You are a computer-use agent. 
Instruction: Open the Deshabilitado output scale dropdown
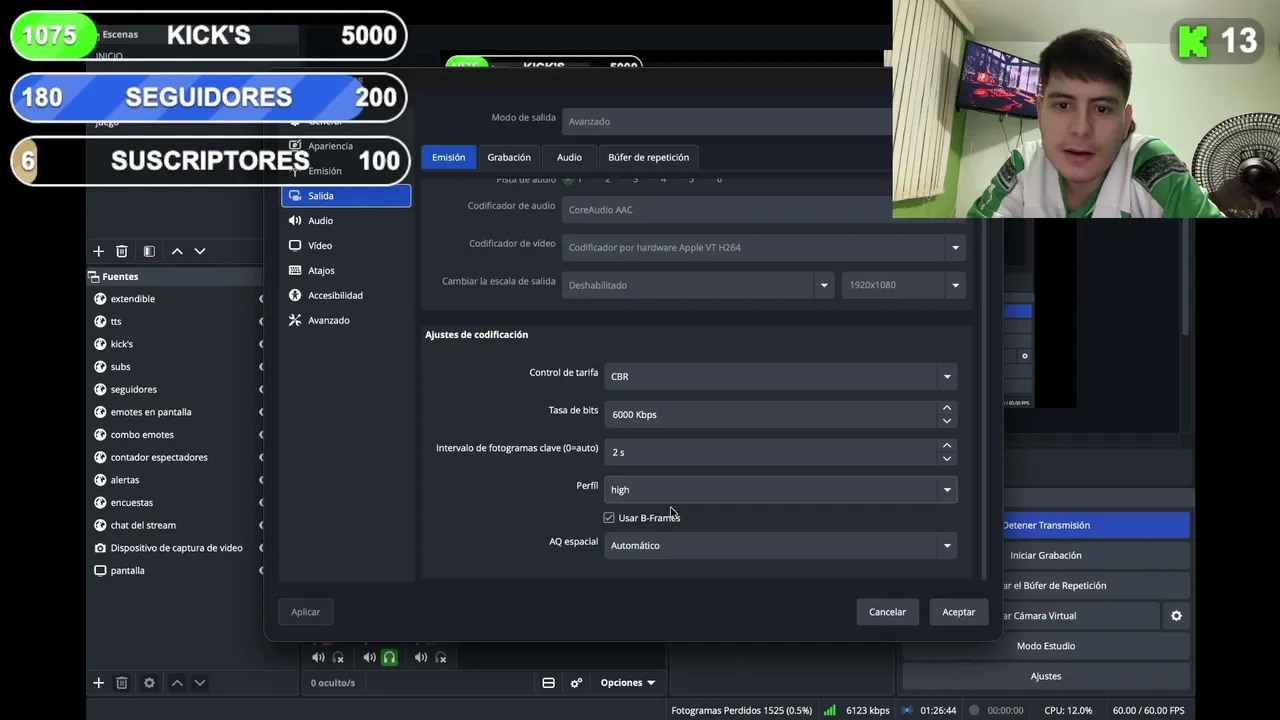coord(698,285)
